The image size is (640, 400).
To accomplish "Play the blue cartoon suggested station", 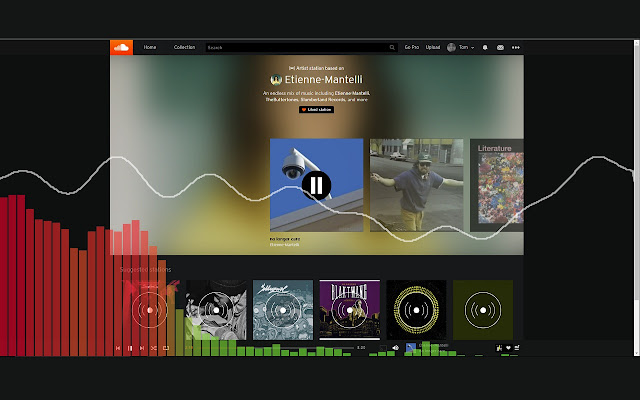I will pyautogui.click(x=283, y=310).
